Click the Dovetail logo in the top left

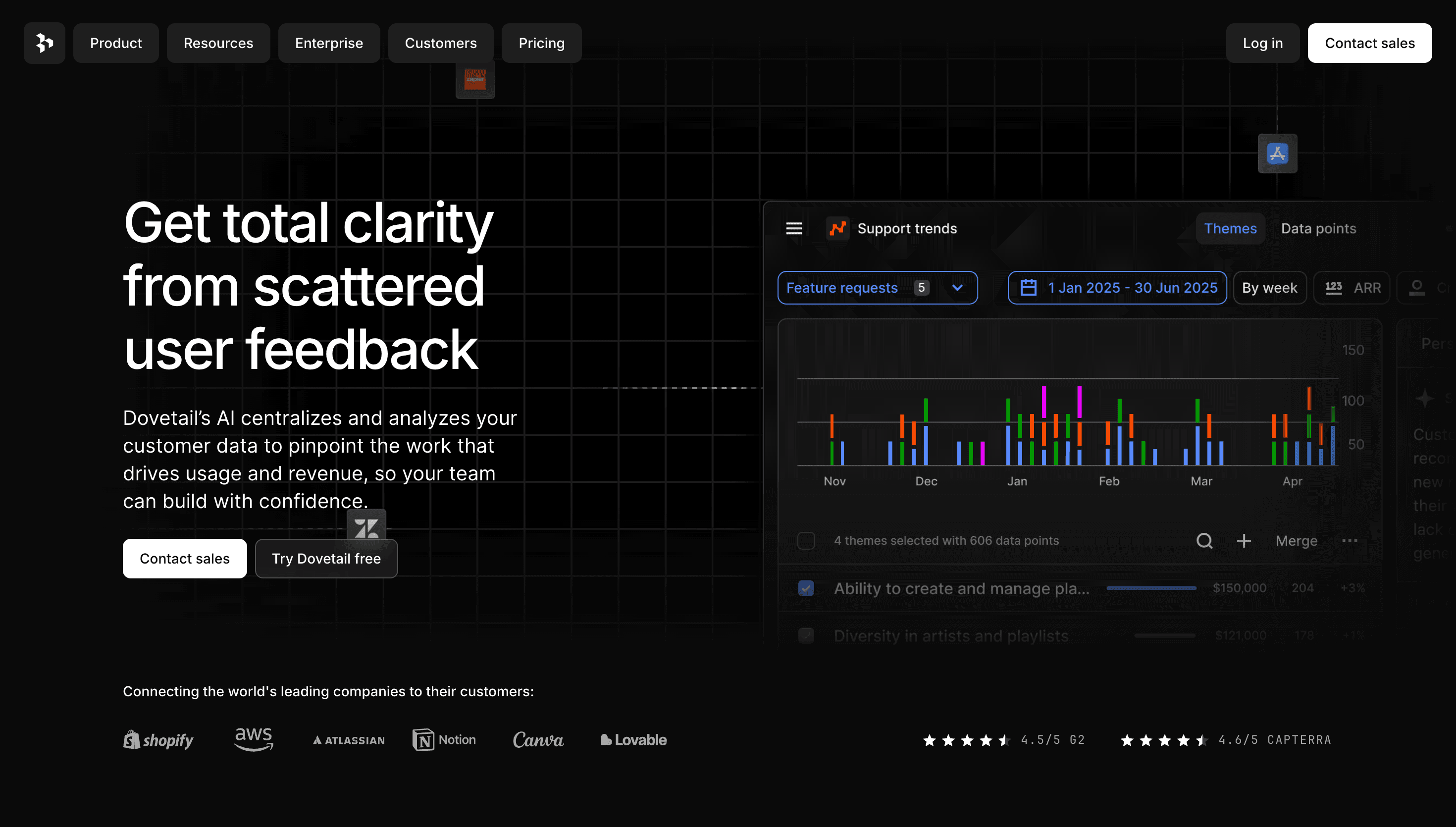[x=44, y=43]
